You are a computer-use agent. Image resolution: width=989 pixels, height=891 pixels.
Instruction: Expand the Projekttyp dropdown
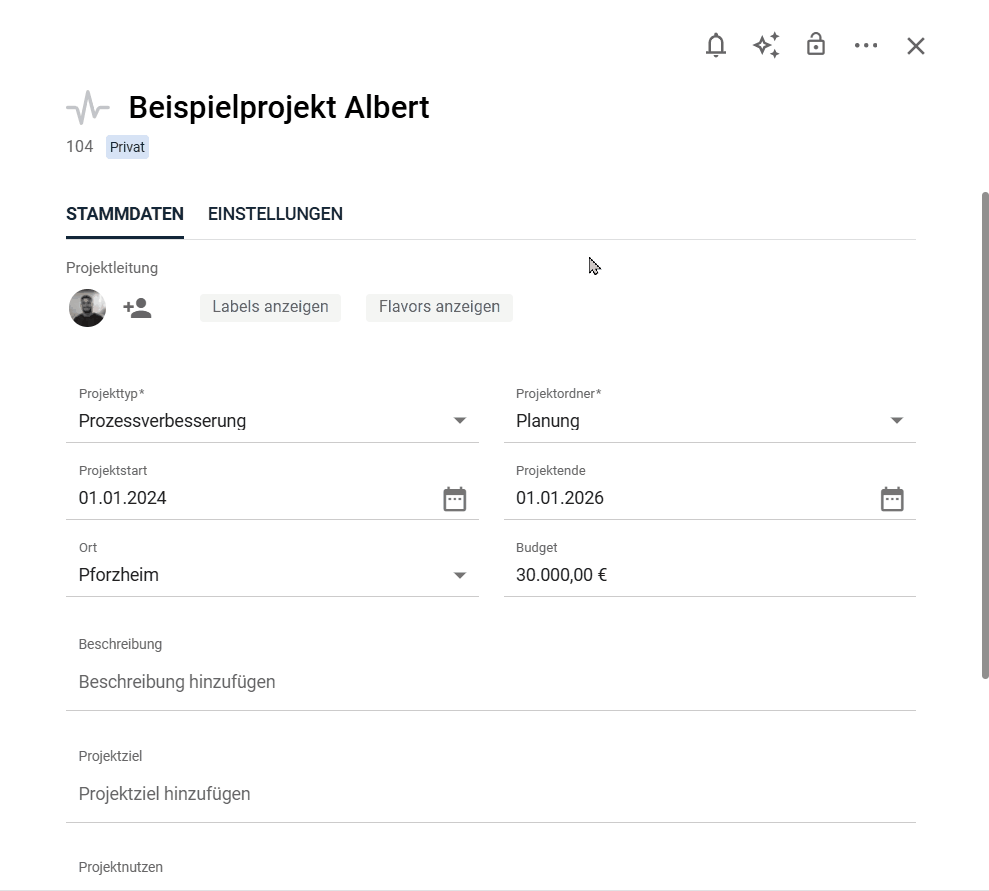460,421
